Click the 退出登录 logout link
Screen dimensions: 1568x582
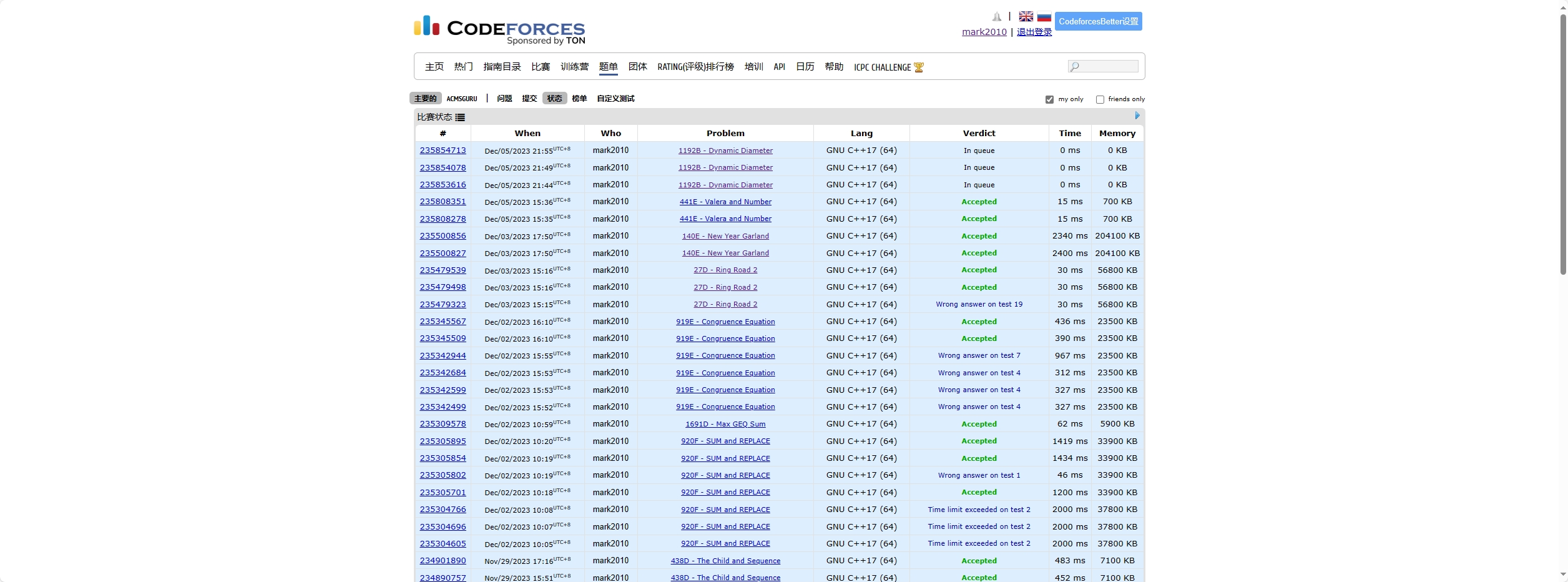1034,32
